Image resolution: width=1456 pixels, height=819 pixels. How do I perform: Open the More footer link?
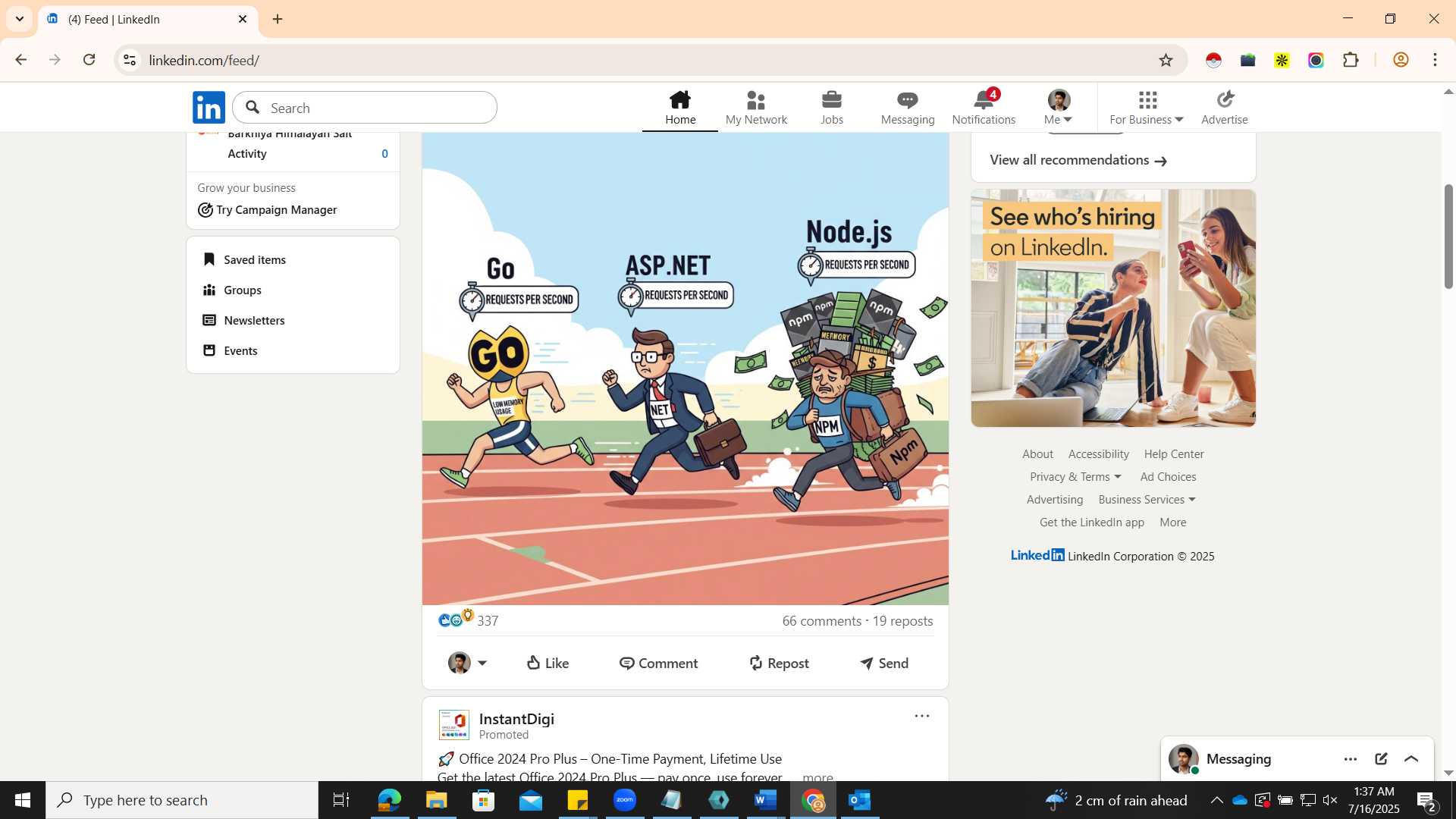1172,522
